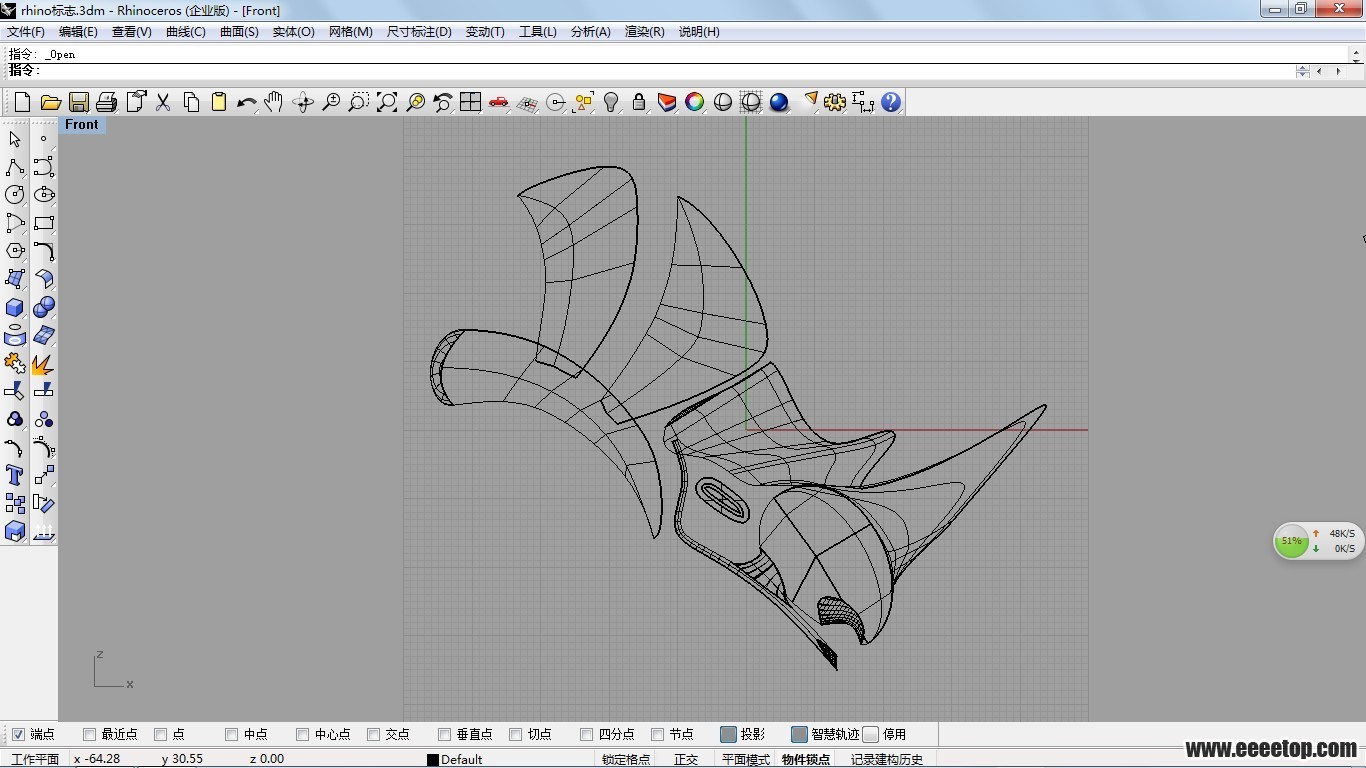This screenshot has width=1366, height=768.
Task: Toggle 正交 mode in status bar
Action: tap(686, 759)
